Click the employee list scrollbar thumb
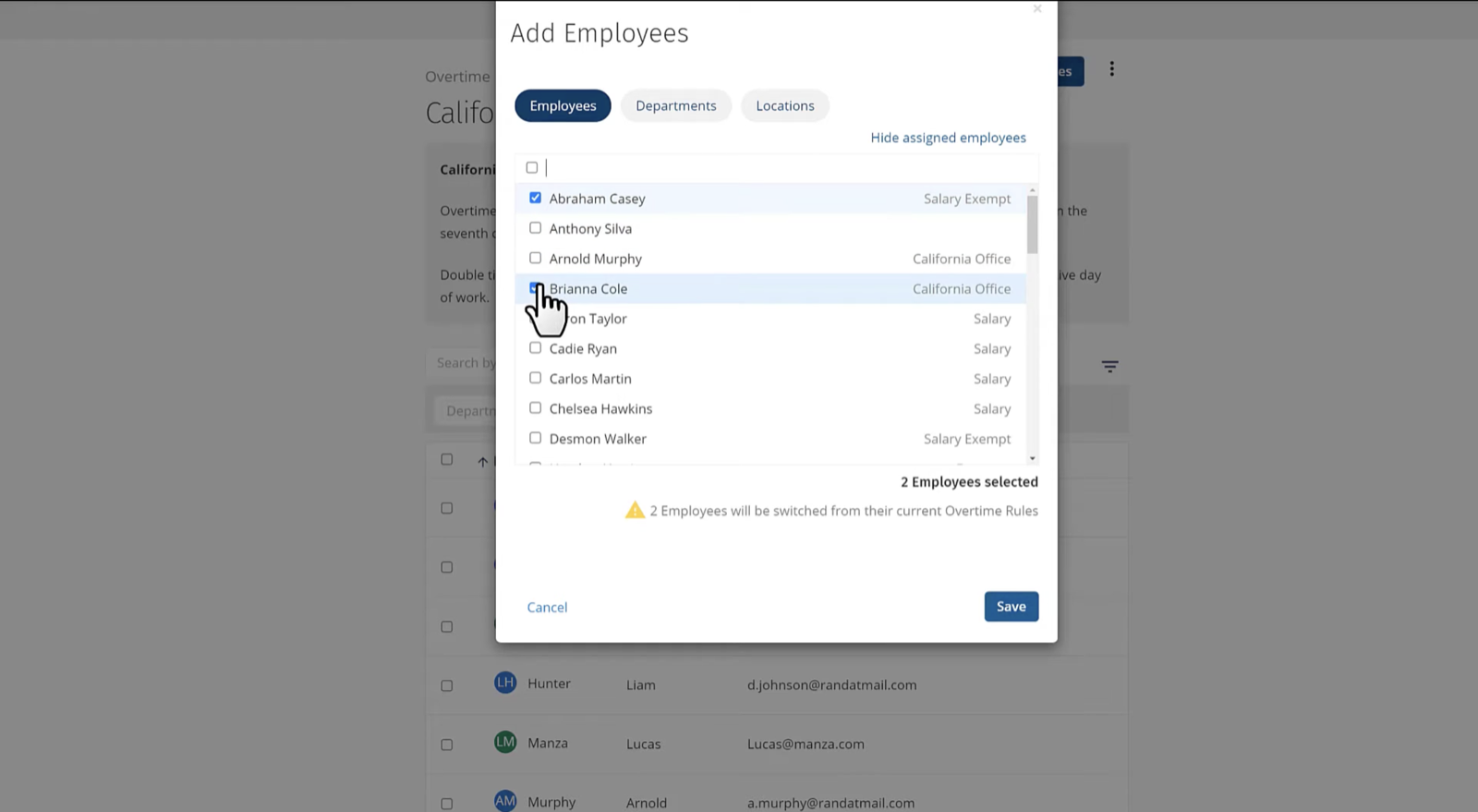The image size is (1478, 812). [1032, 224]
